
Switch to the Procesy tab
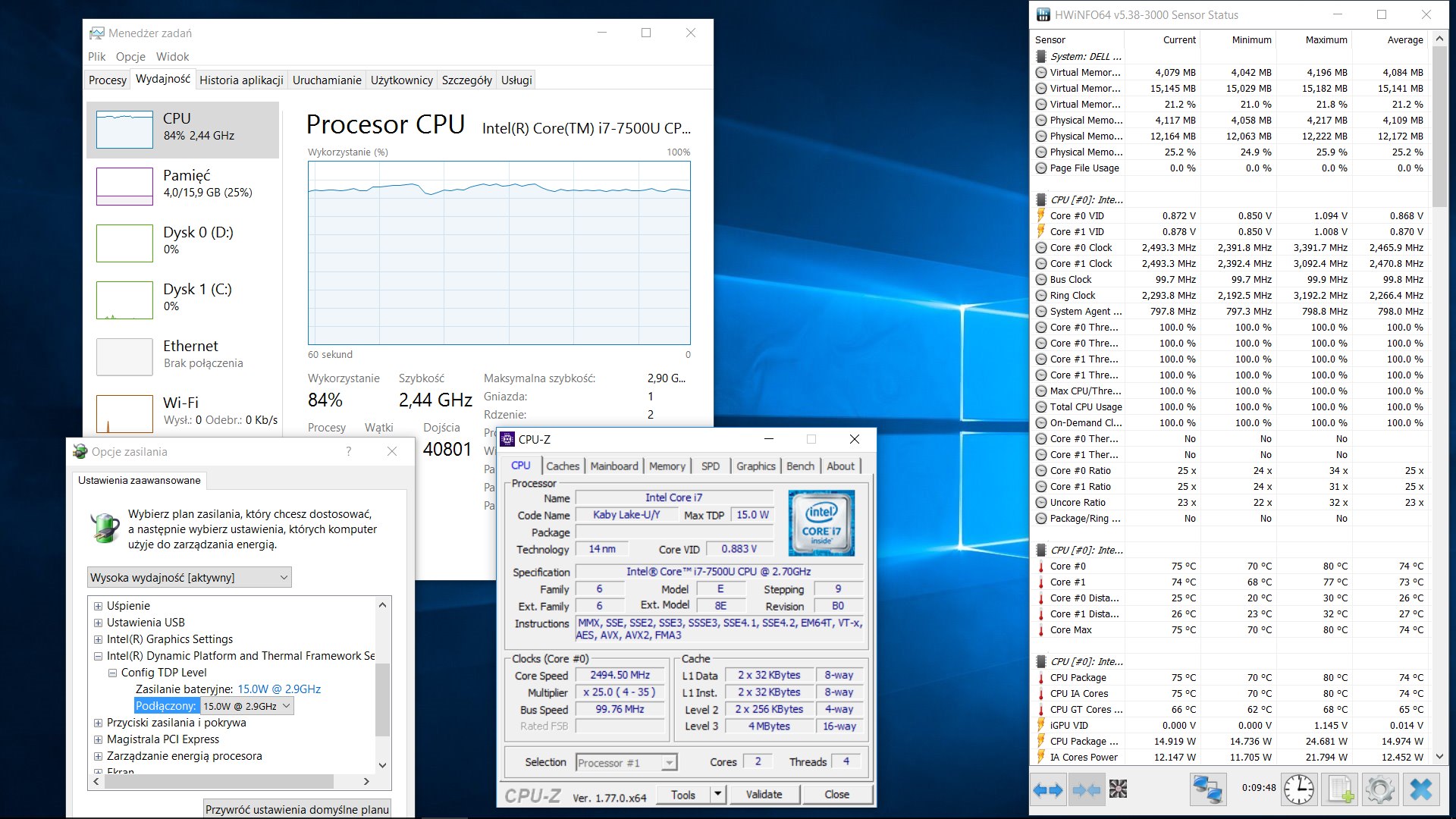pyautogui.click(x=108, y=80)
